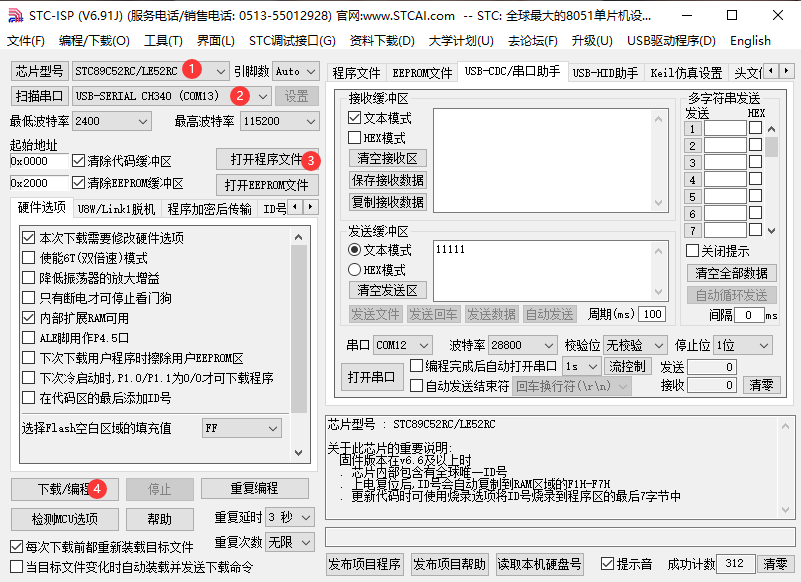Switch to the 程序文件 tab
Viewport: 801px width, 582px height.
tap(356, 73)
